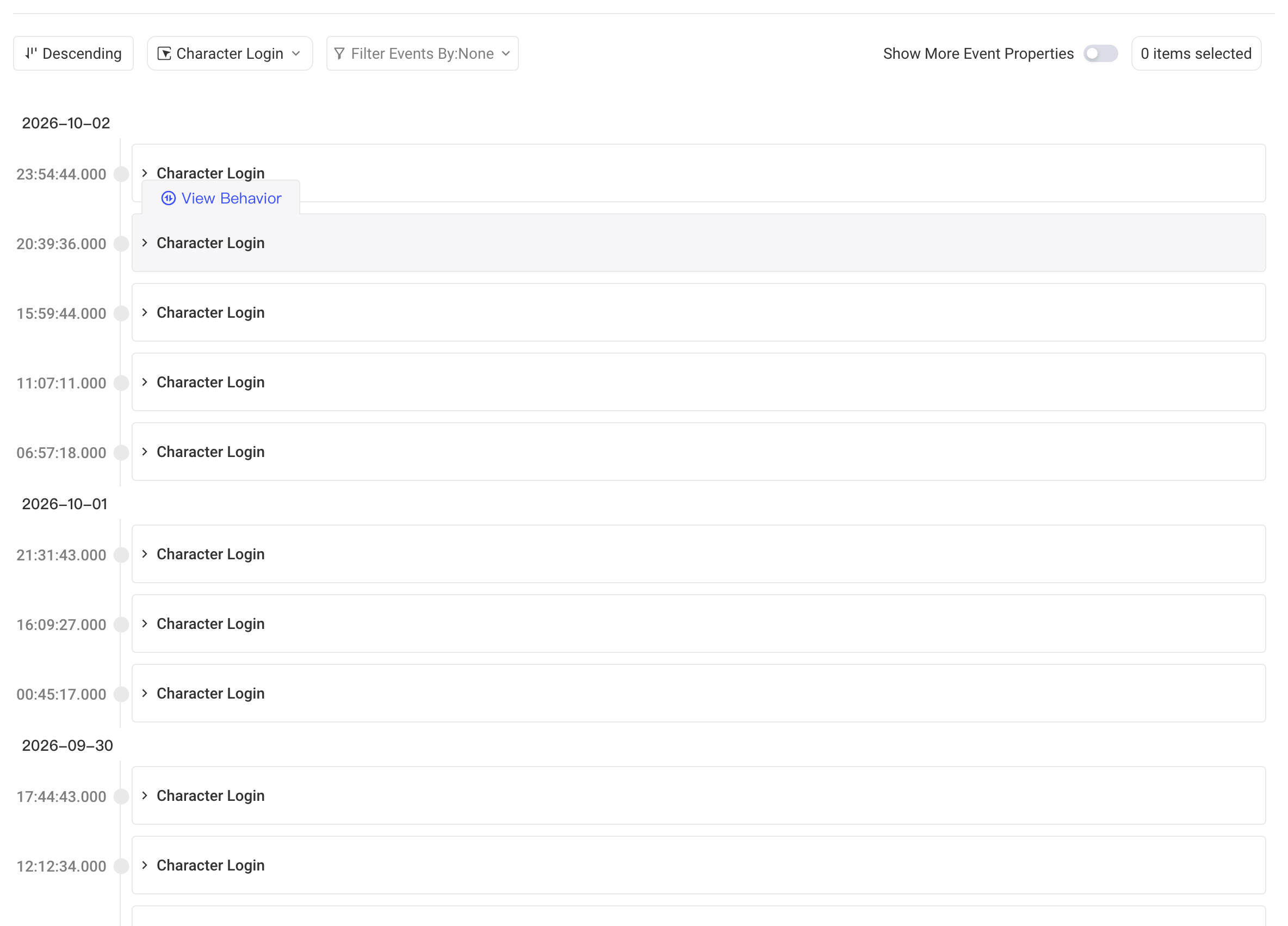
Task: Click the Descending sort order icon
Action: point(30,53)
